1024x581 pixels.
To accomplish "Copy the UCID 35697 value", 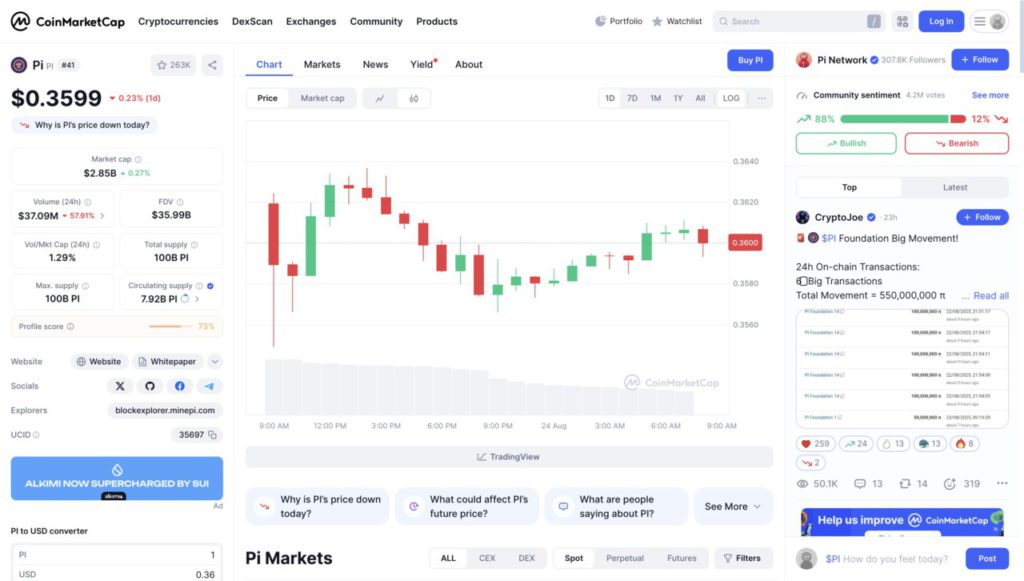I will (x=213, y=435).
